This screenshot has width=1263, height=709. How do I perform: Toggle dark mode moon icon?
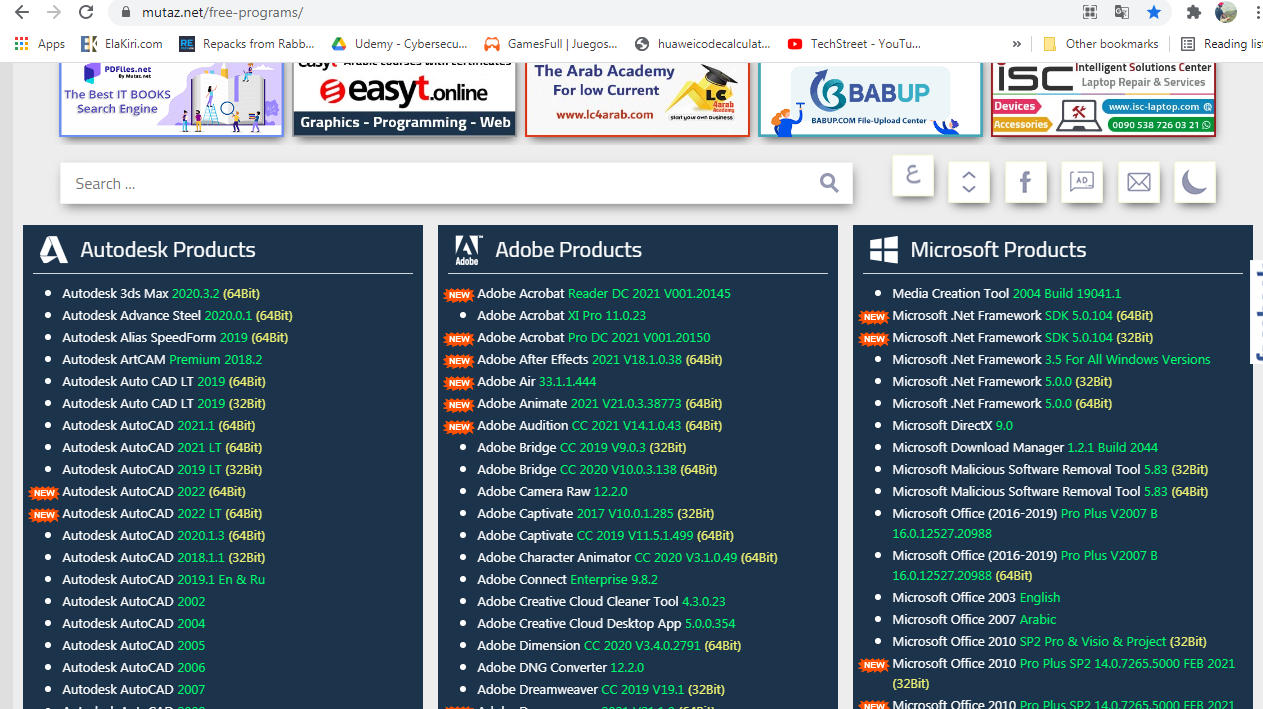1194,182
